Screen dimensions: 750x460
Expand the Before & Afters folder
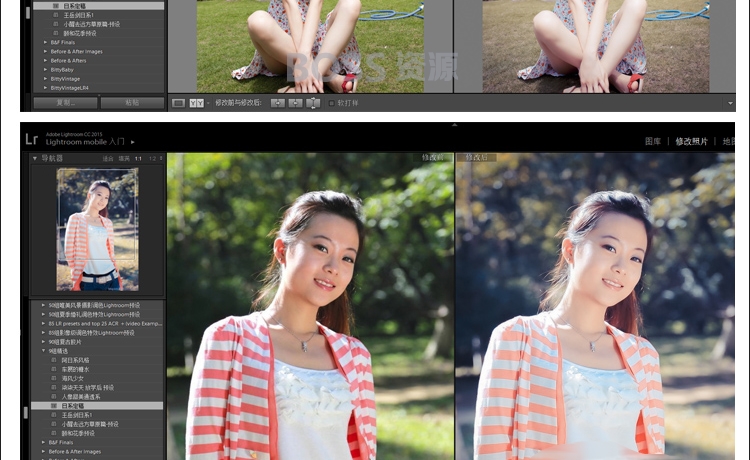tap(45, 61)
